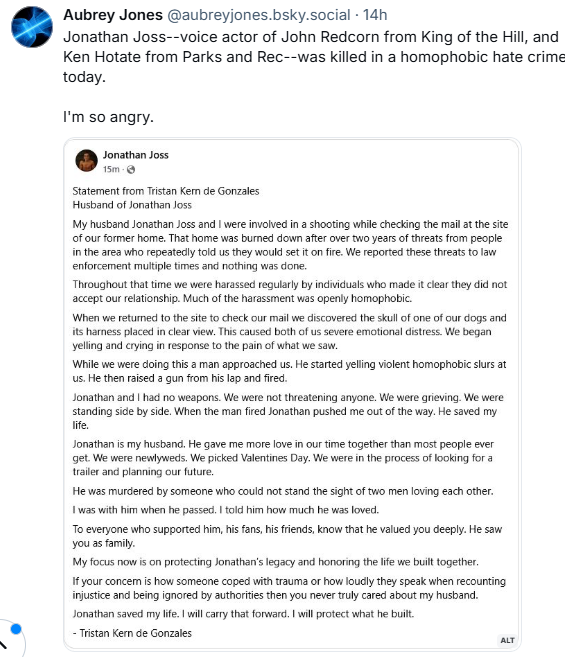
Task: Click the globe public-visibility icon
Action: click(131, 169)
